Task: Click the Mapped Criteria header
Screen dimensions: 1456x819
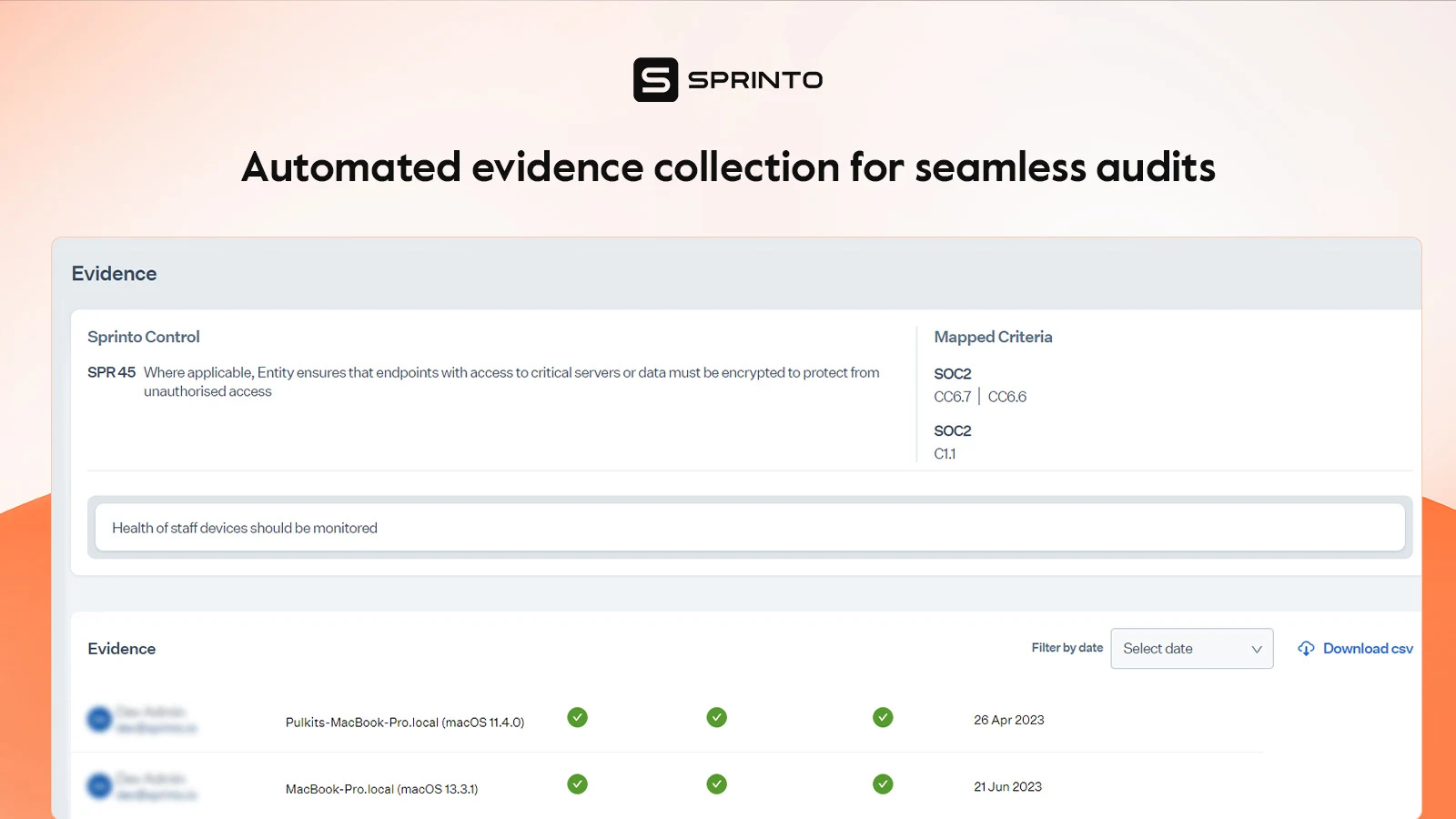Action: coord(993,337)
